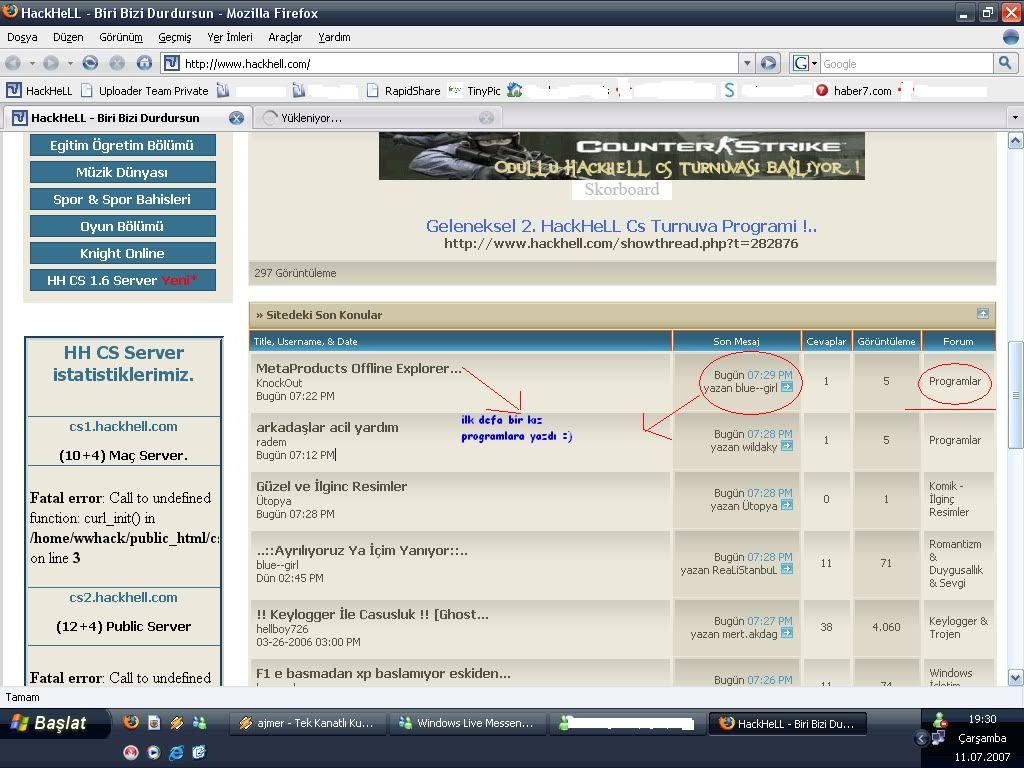Switch to the Yükleniyor tab
The height and width of the screenshot is (768, 1024).
[377, 118]
